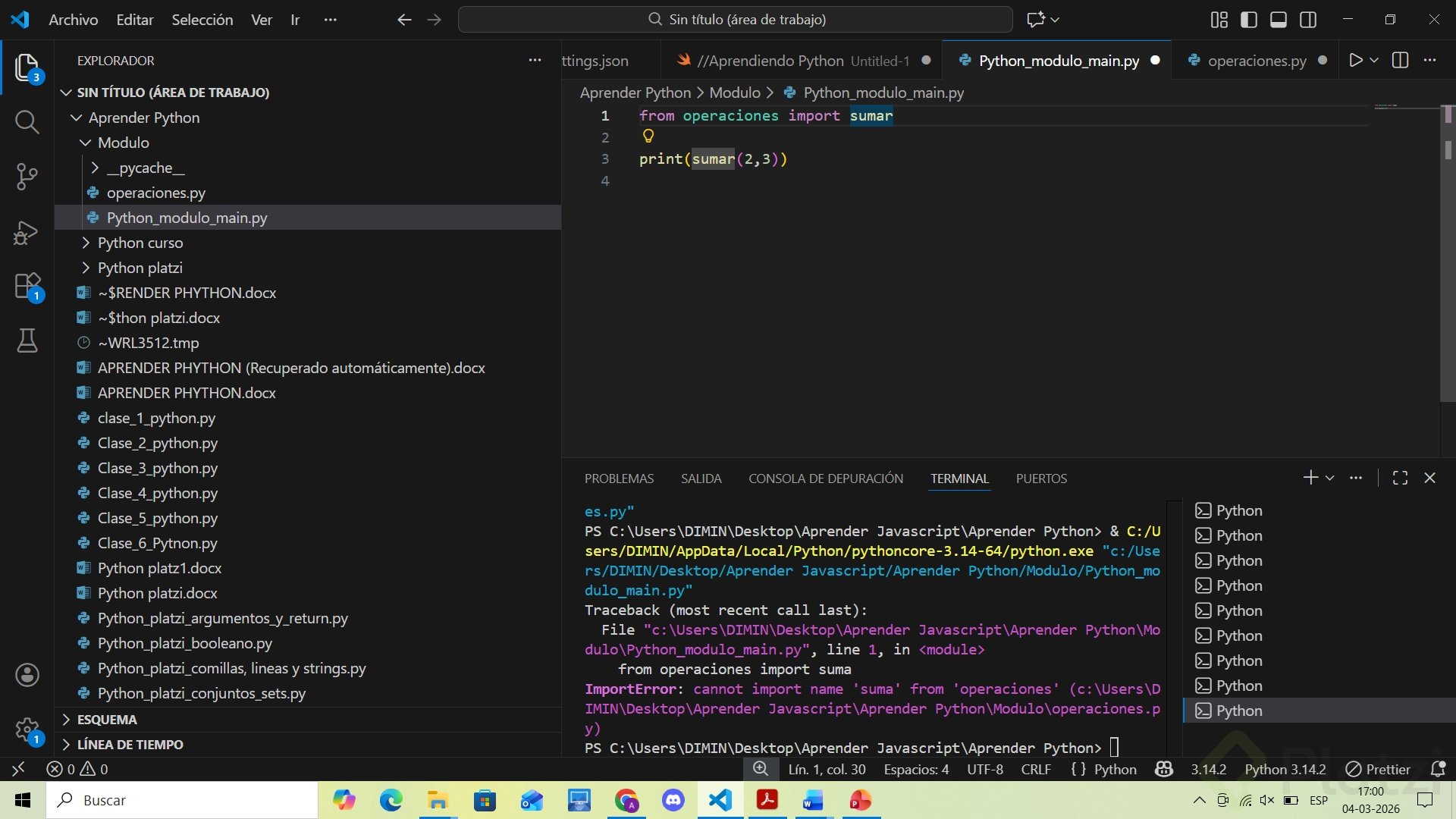Switch to the operaciones.py tab
Viewport: 1456px width, 819px height.
click(x=1256, y=61)
